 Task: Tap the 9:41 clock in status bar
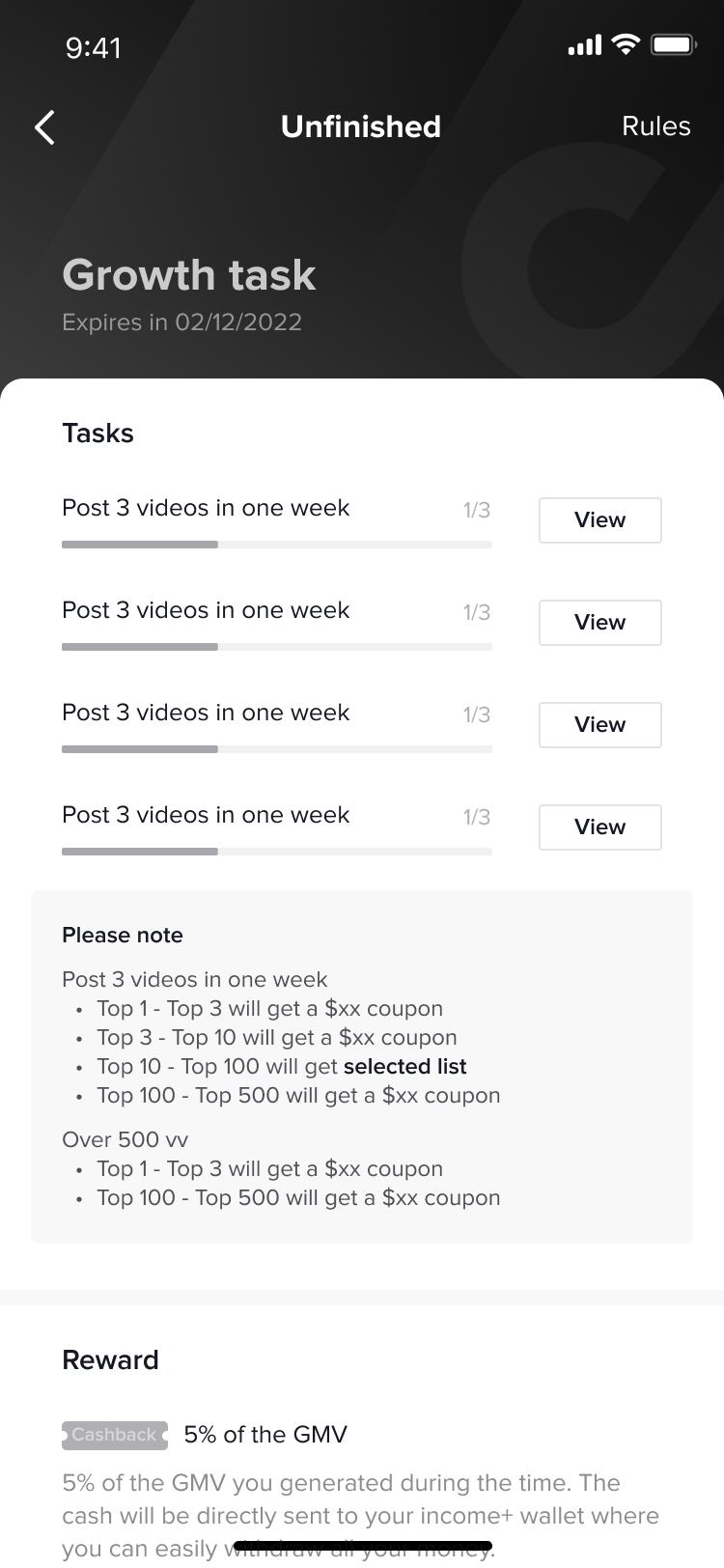pos(94,47)
